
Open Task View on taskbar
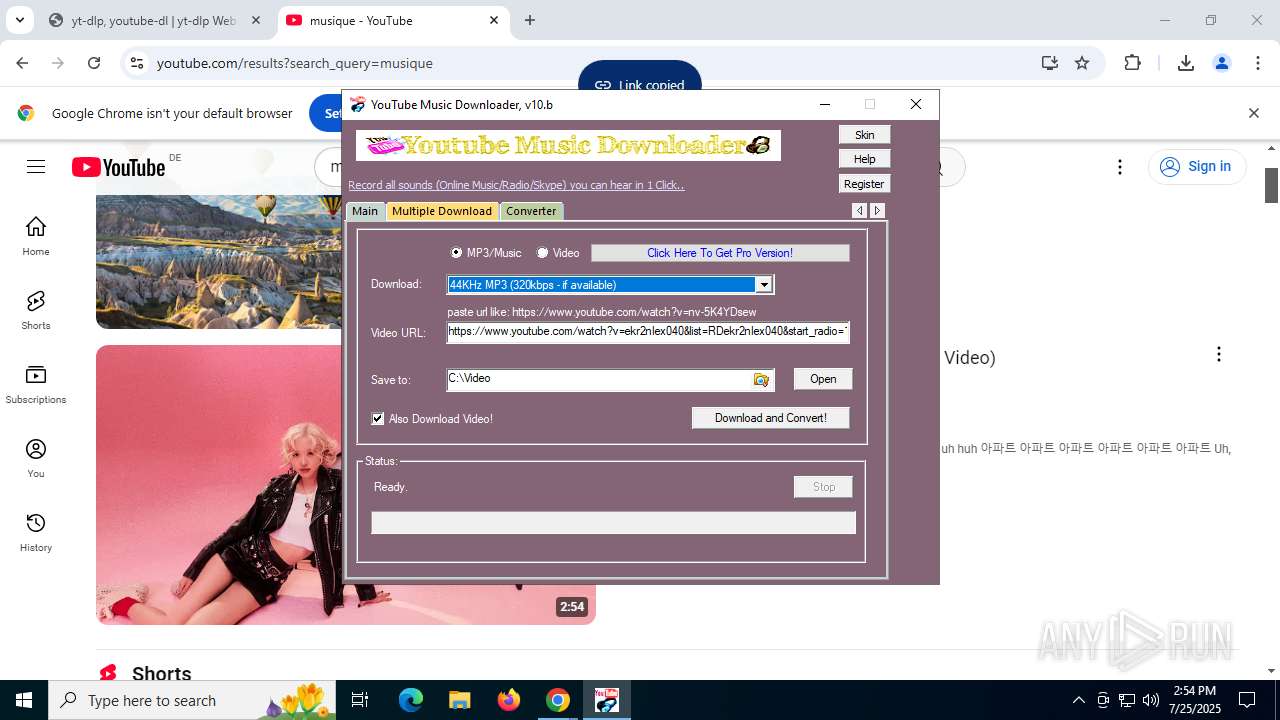360,700
